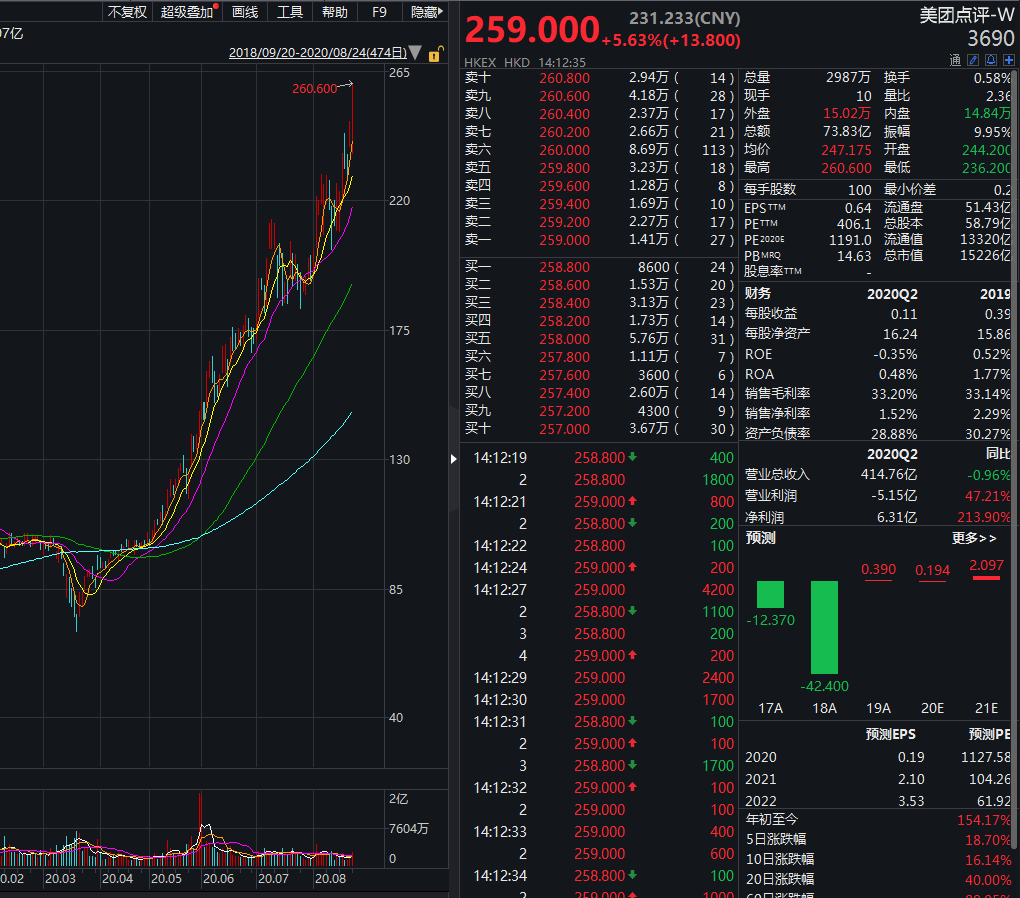Click the 外盘 value 15.02万

[846, 113]
